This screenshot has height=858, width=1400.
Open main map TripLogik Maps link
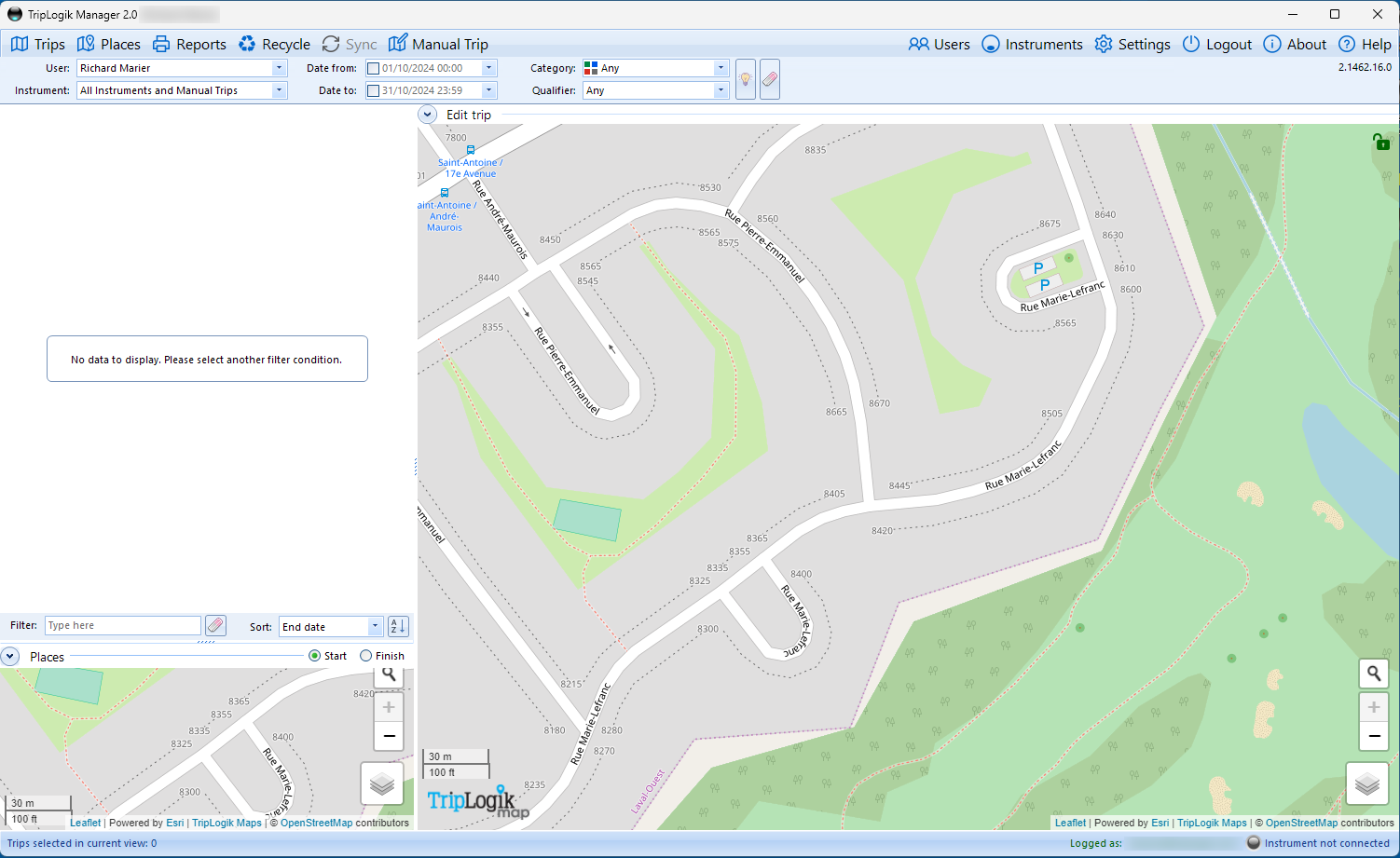(x=1212, y=823)
